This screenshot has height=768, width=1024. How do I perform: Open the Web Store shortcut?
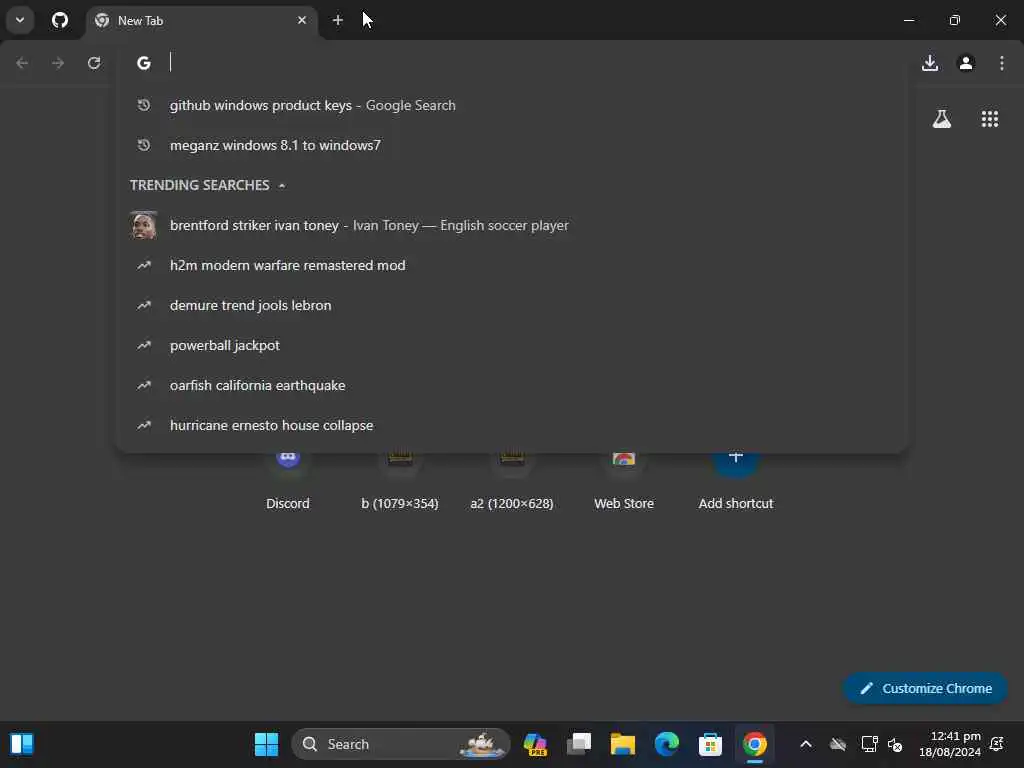[x=624, y=480]
